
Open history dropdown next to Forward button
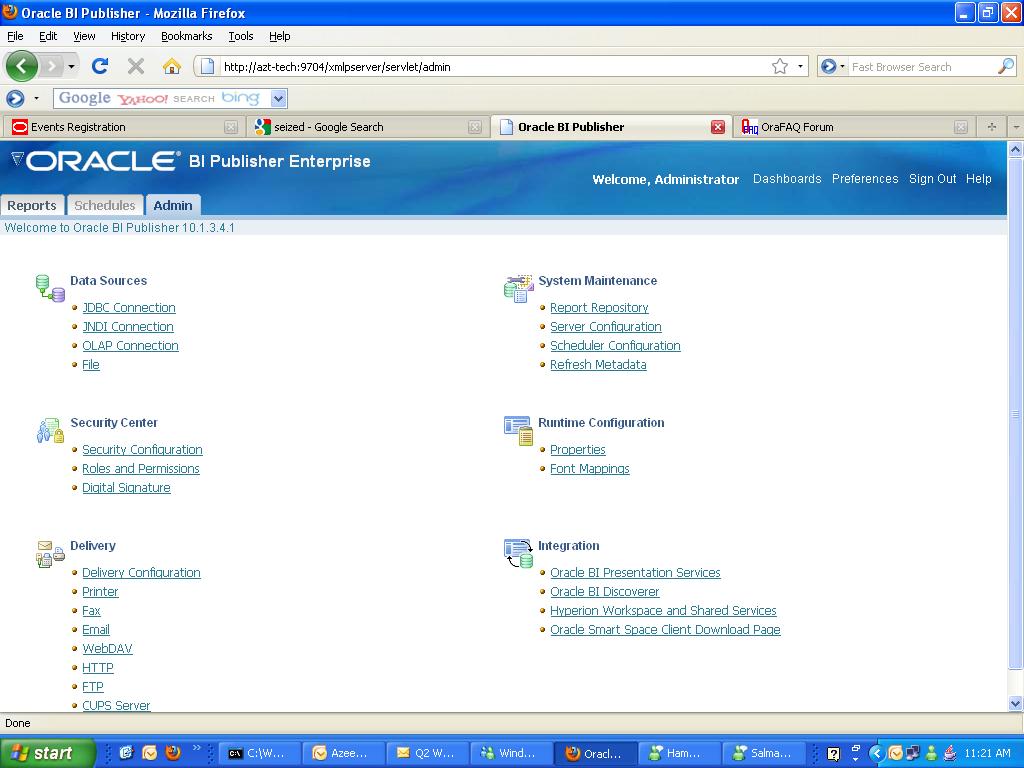[x=71, y=66]
